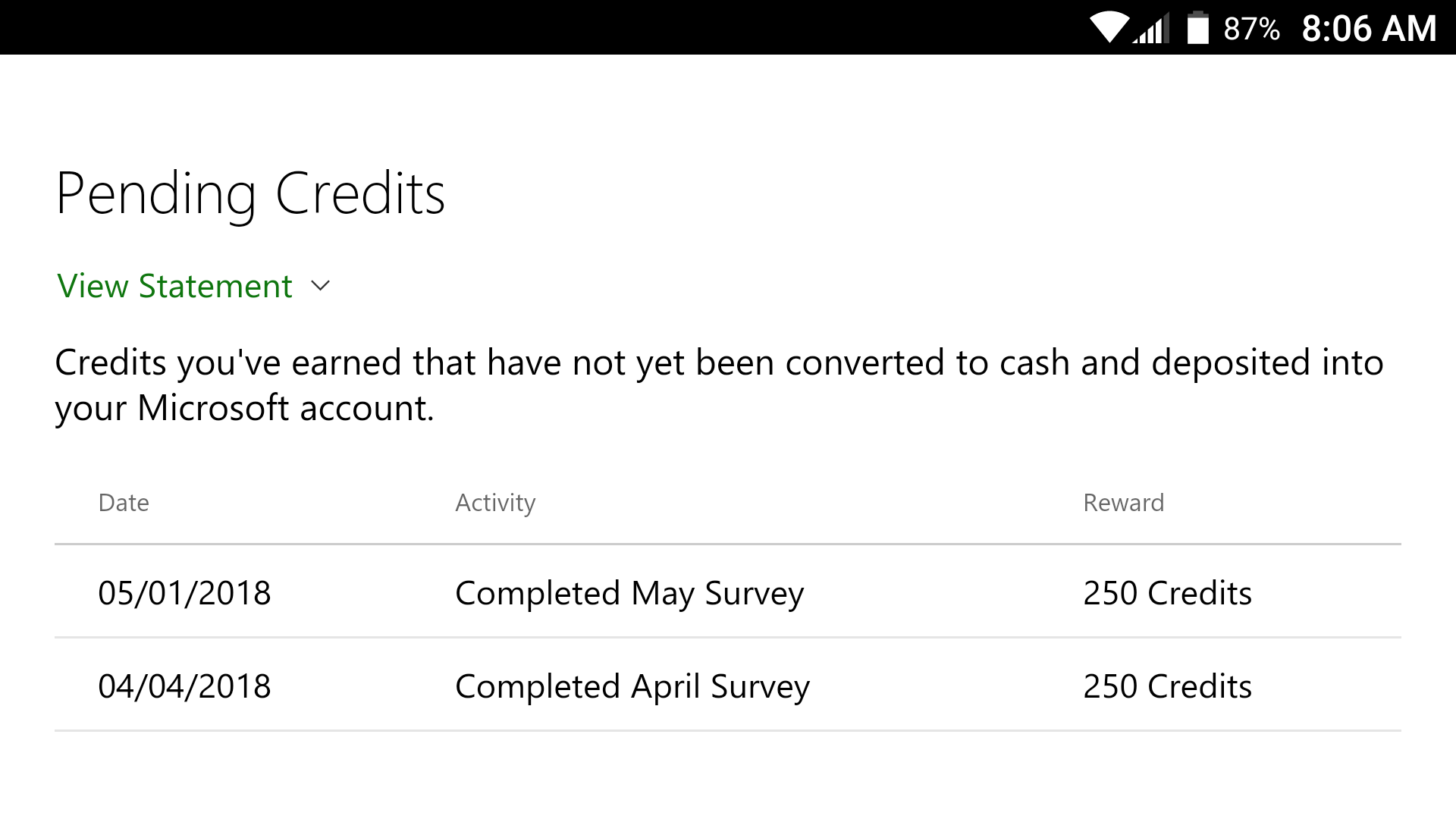
Task: Tap the Pending Credits page heading
Action: (249, 195)
